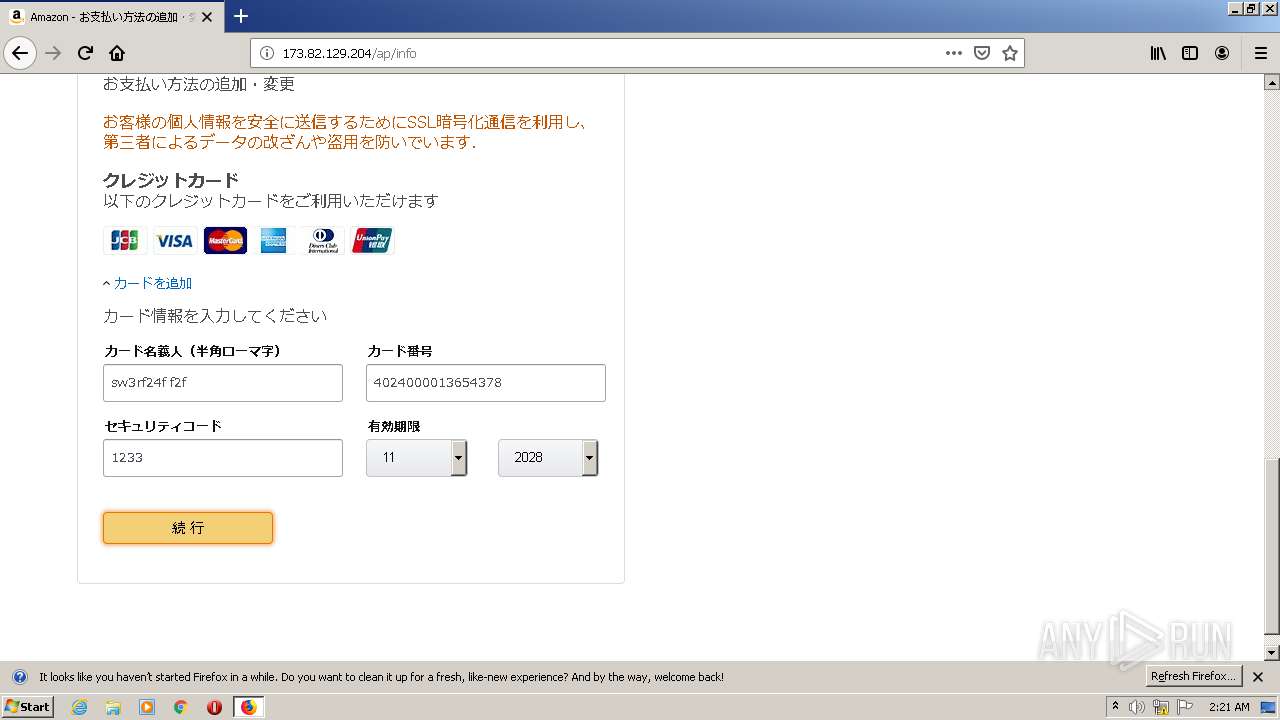
Task: Click the VISA card logo
Action: coord(174,240)
